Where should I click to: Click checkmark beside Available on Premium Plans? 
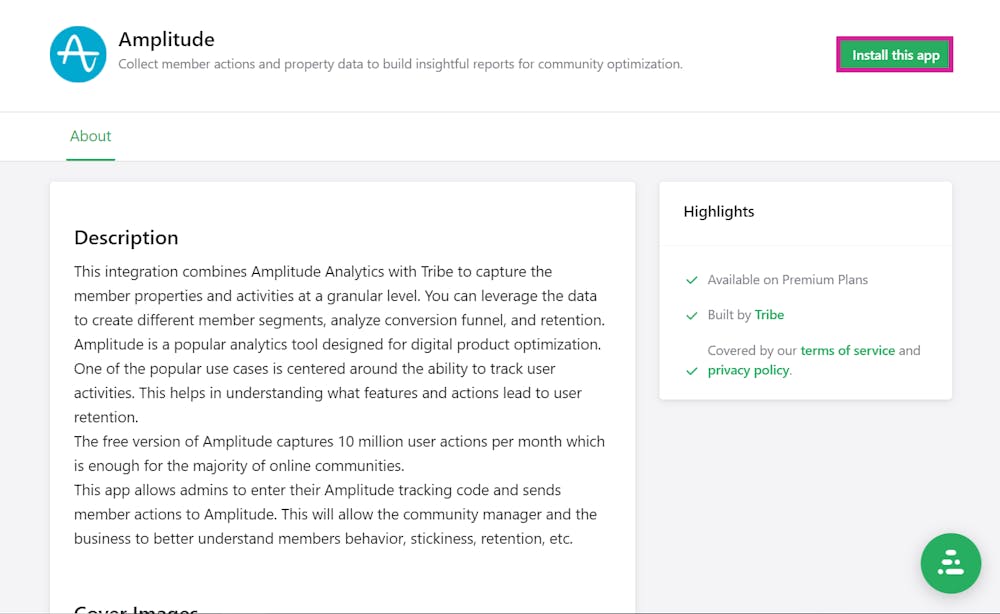pyautogui.click(x=691, y=280)
